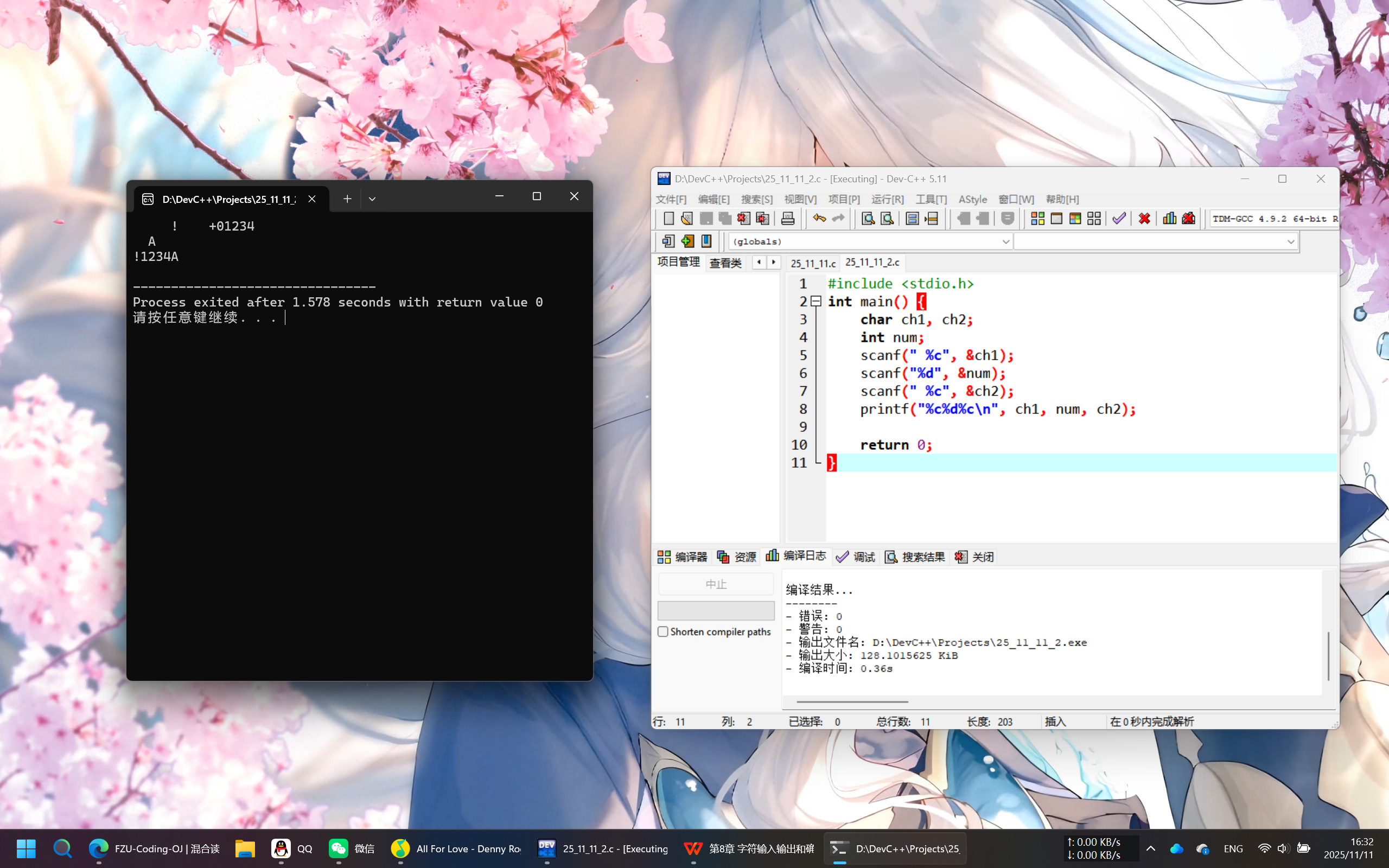Expand the (globals) scope dropdown

[x=1005, y=242]
